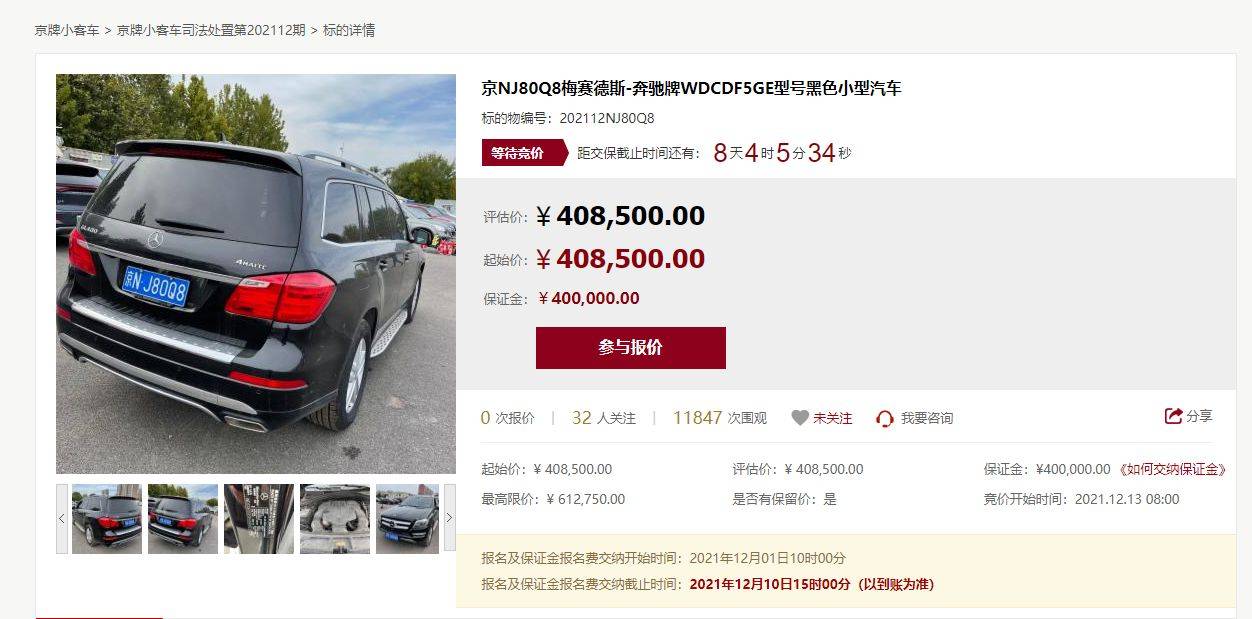
Task: Select the front-view car thumbnail
Action: [407, 519]
